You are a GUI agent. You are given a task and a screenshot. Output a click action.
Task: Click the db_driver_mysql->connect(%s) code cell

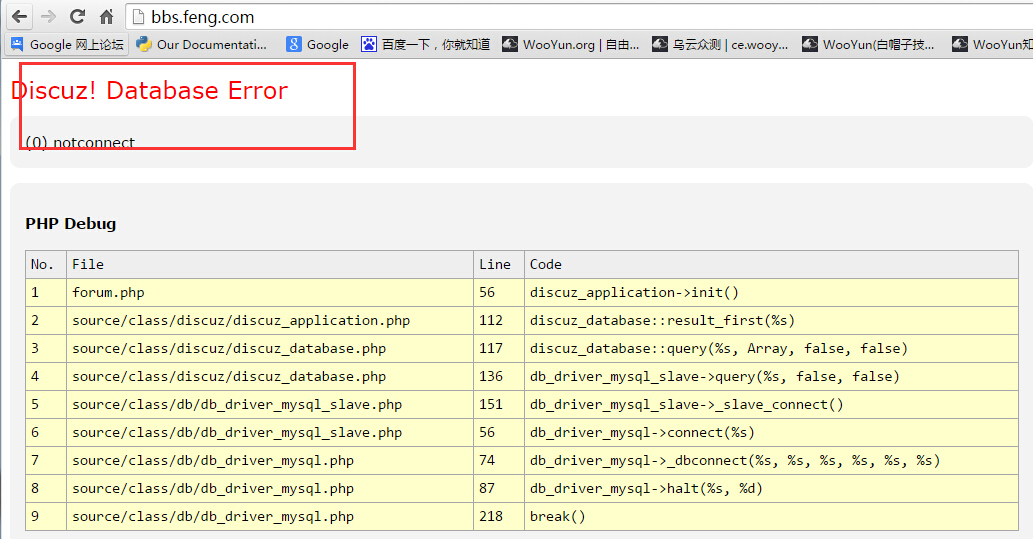point(771,432)
